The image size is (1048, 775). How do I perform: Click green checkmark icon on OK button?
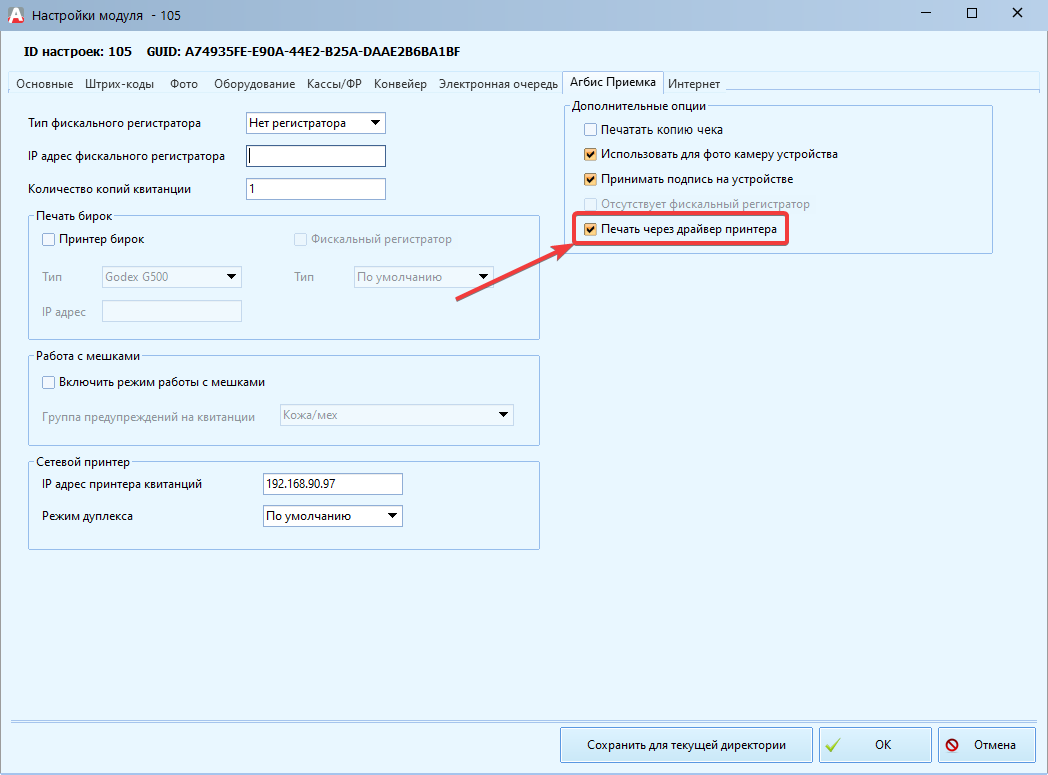pyautogui.click(x=833, y=745)
